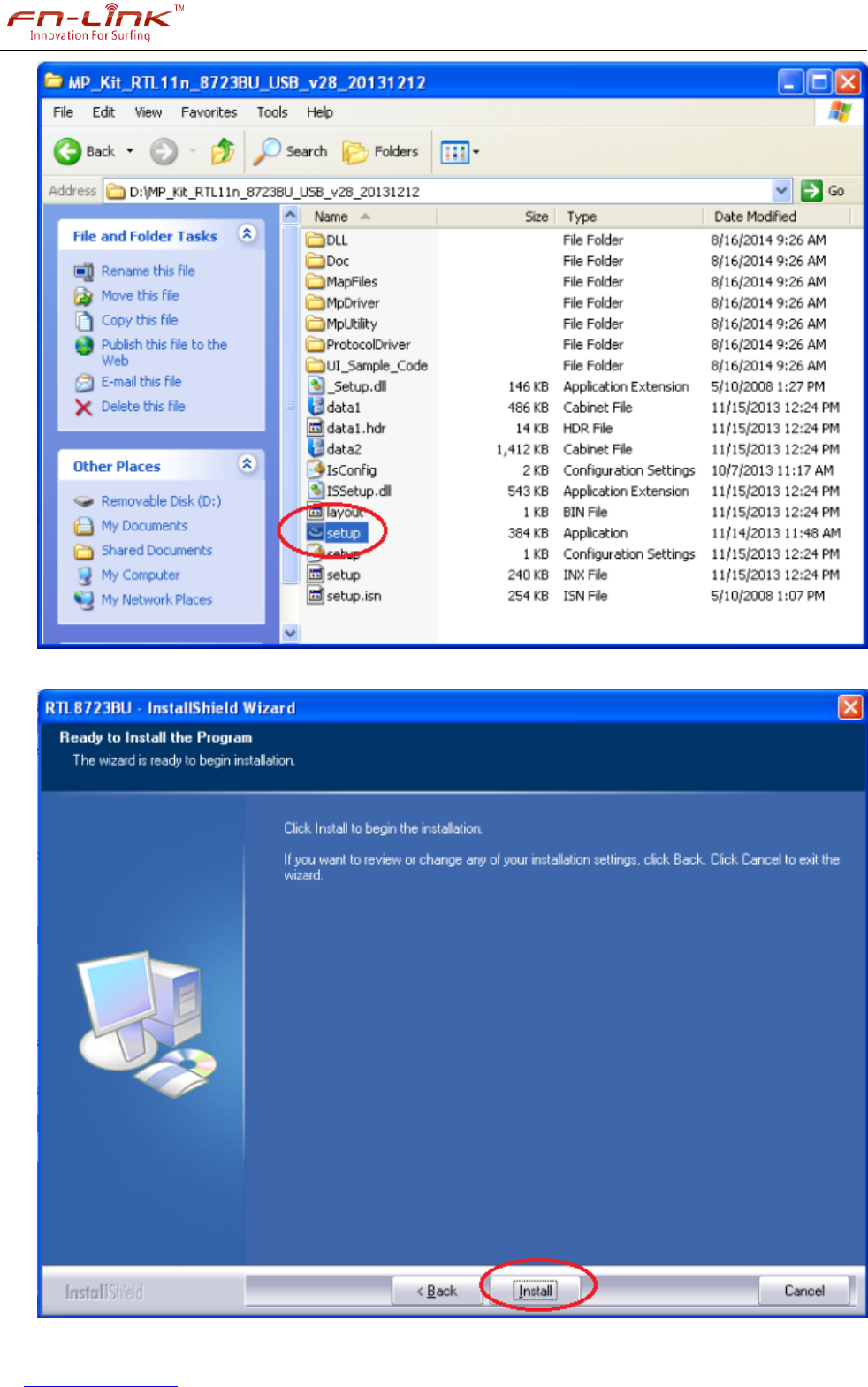Collapse the File and Folder Tasks panel
Image resolution: width=868 pixels, height=1387 pixels.
[247, 233]
